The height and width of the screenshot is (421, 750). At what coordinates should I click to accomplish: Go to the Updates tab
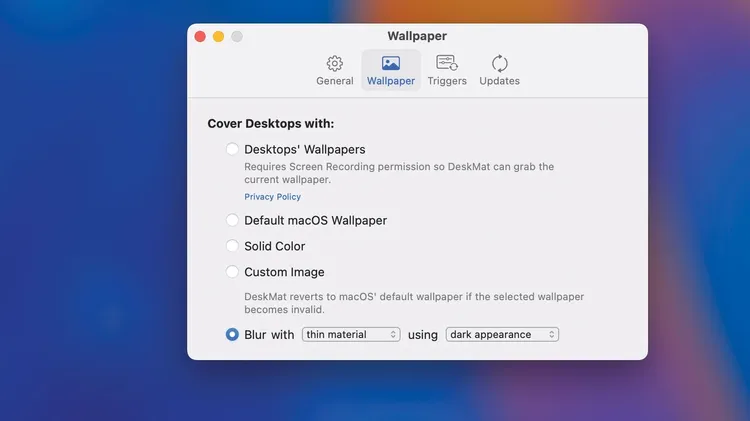(x=499, y=70)
